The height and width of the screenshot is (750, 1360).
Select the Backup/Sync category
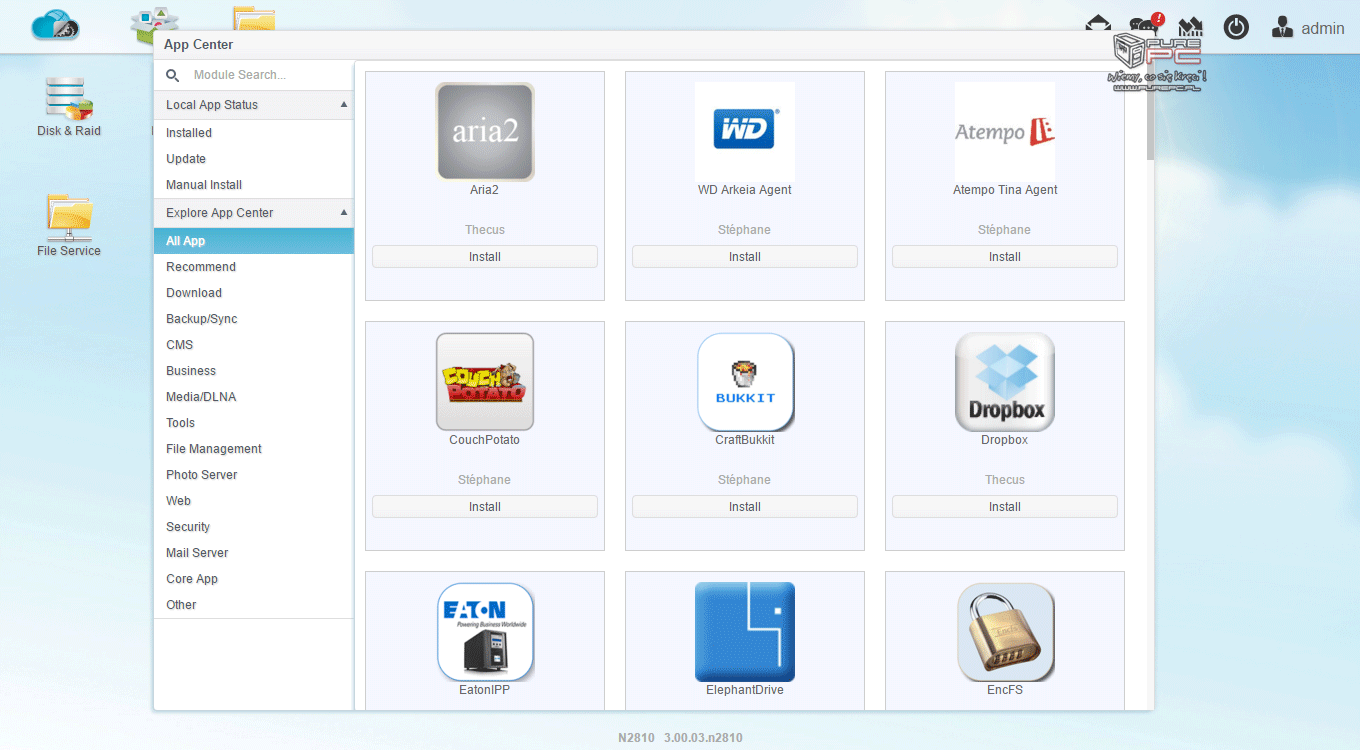pos(202,319)
